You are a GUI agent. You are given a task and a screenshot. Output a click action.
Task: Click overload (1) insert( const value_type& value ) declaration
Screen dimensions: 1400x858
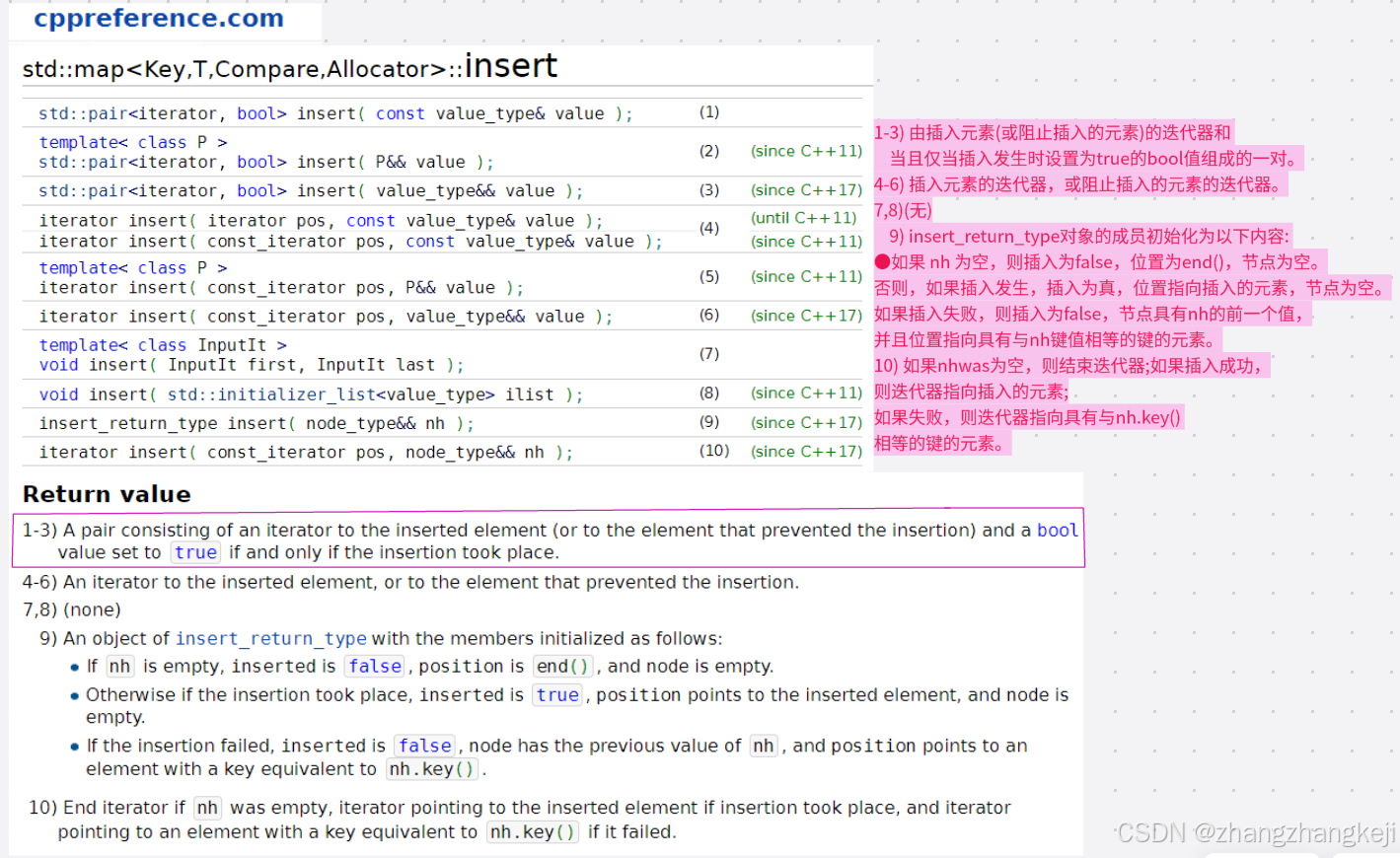click(x=335, y=113)
